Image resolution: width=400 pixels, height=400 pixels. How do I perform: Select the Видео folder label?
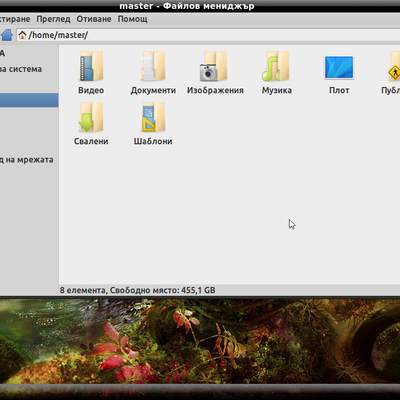(x=91, y=90)
